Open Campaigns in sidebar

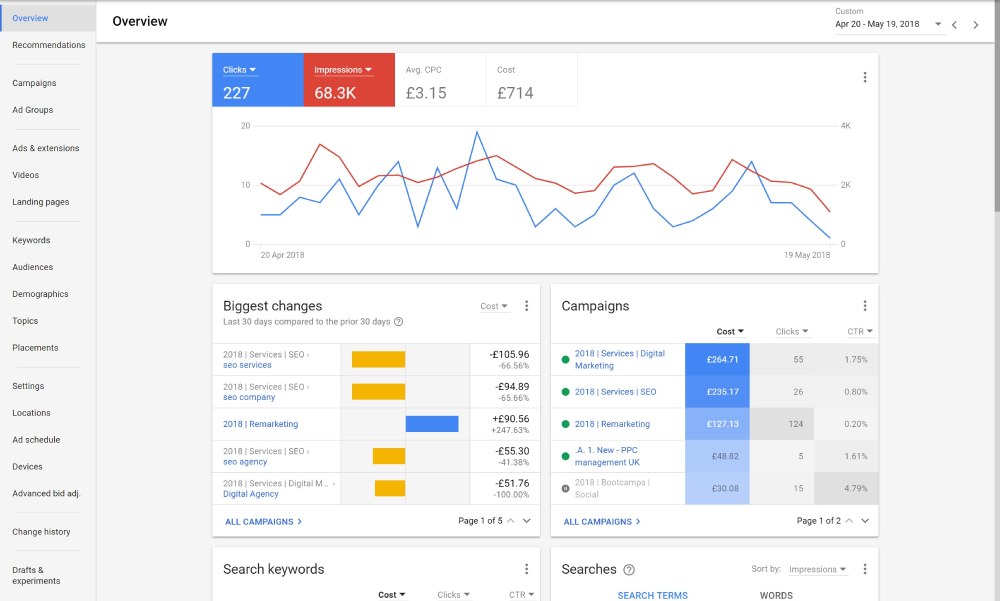[34, 83]
